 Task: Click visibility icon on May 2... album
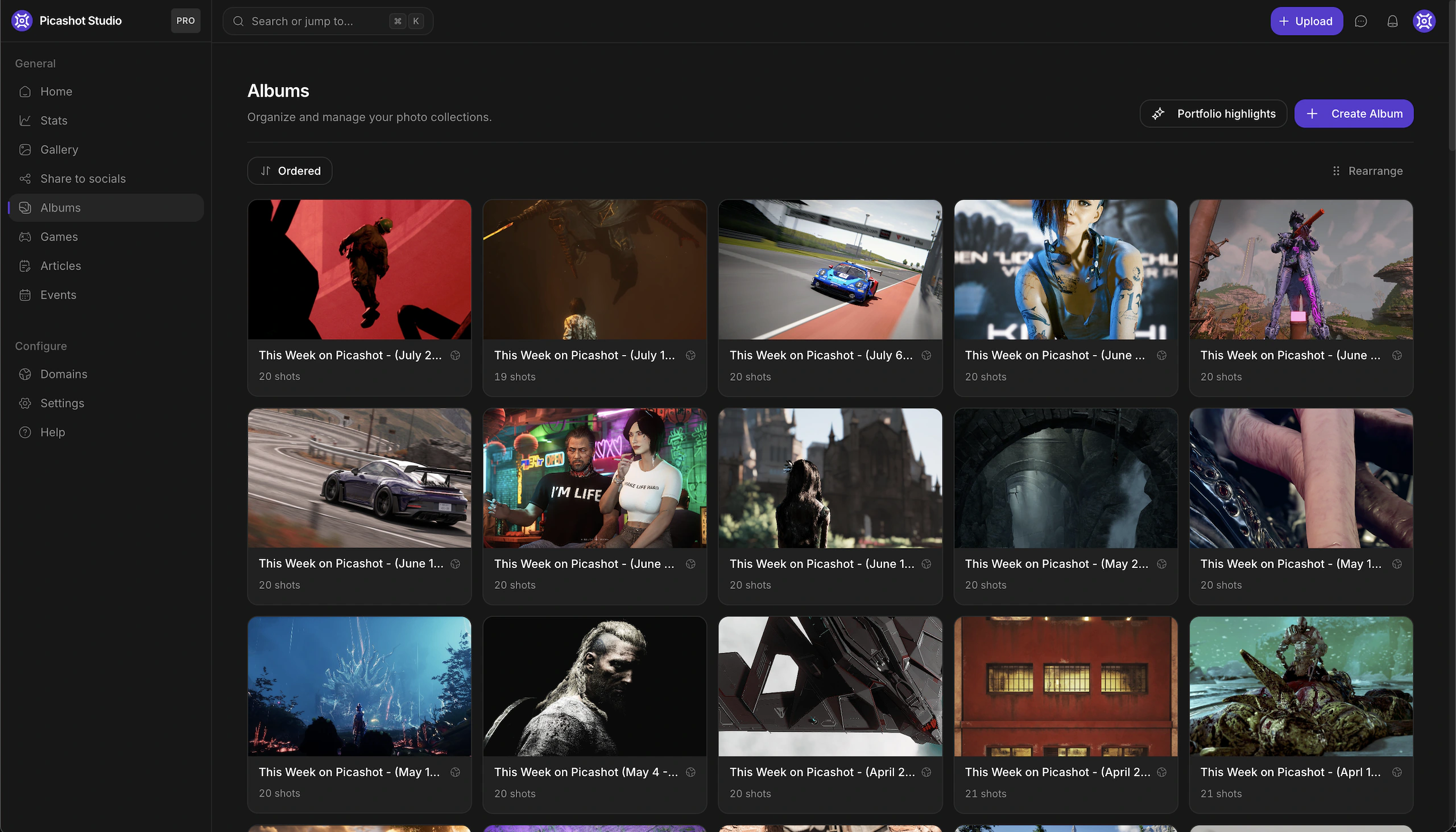click(1161, 564)
